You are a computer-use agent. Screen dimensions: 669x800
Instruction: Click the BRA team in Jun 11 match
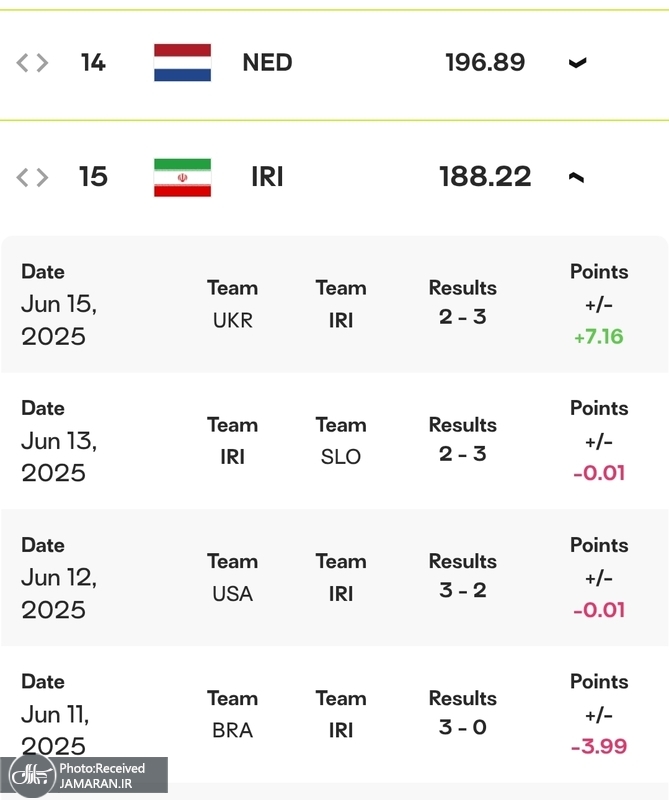point(232,730)
